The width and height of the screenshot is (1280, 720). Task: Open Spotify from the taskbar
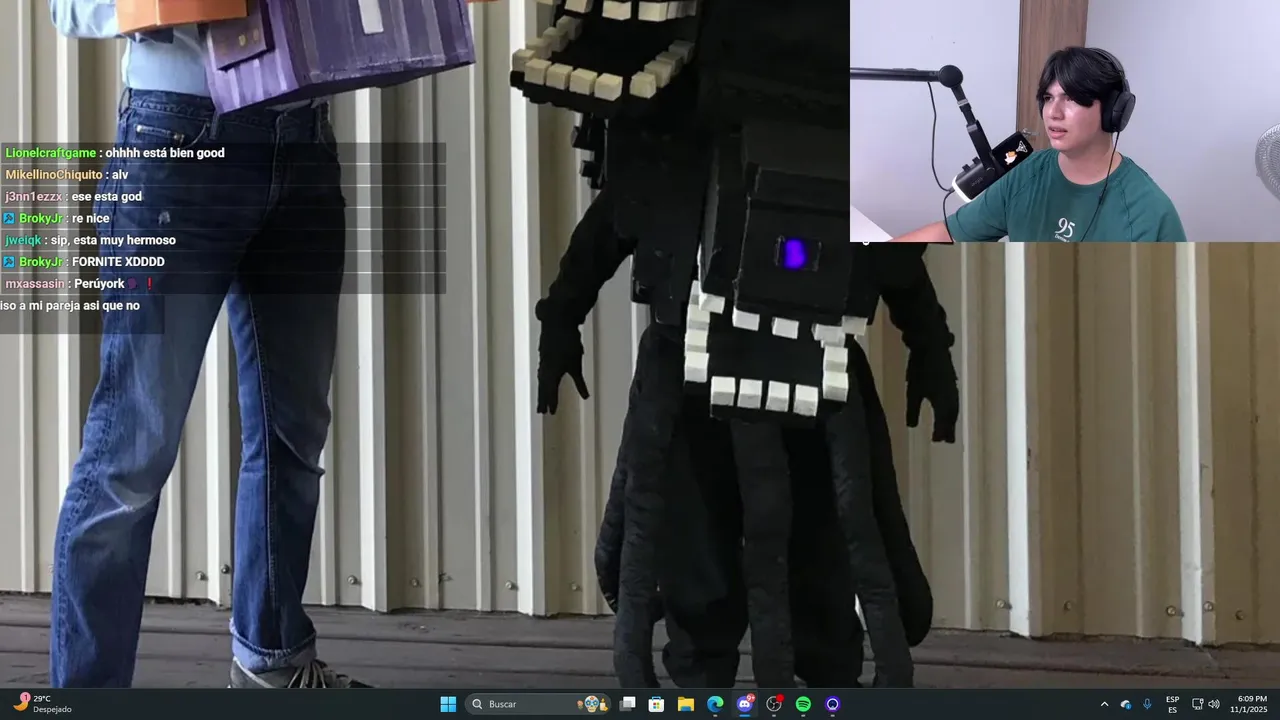[x=803, y=704]
